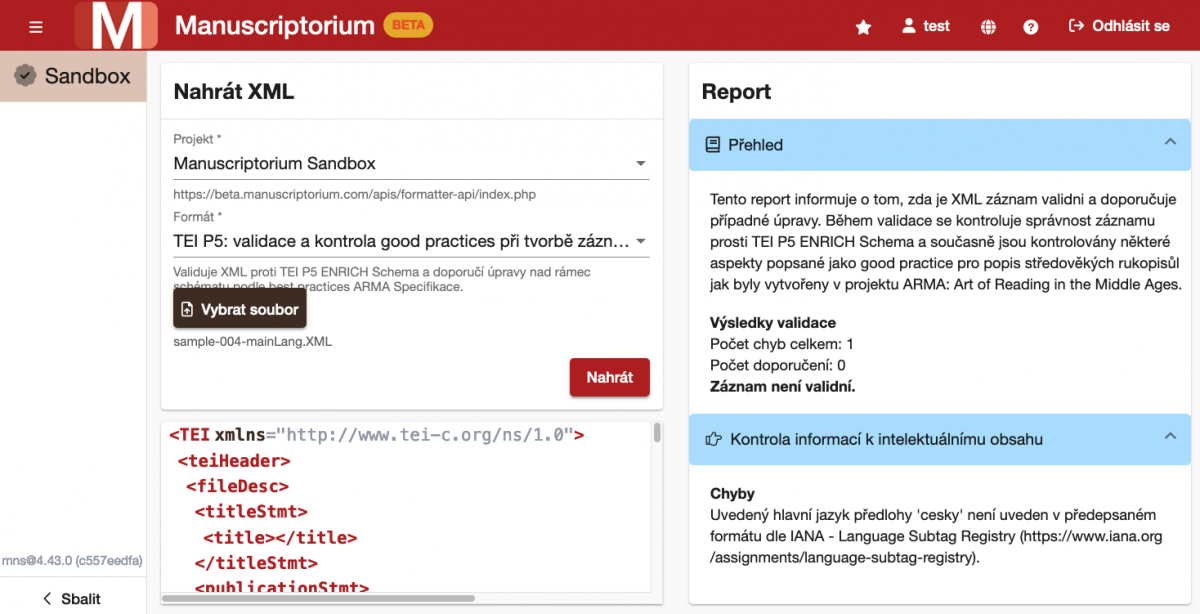
Task: Collapse the sidebar with Sbalit
Action: [x=73, y=598]
